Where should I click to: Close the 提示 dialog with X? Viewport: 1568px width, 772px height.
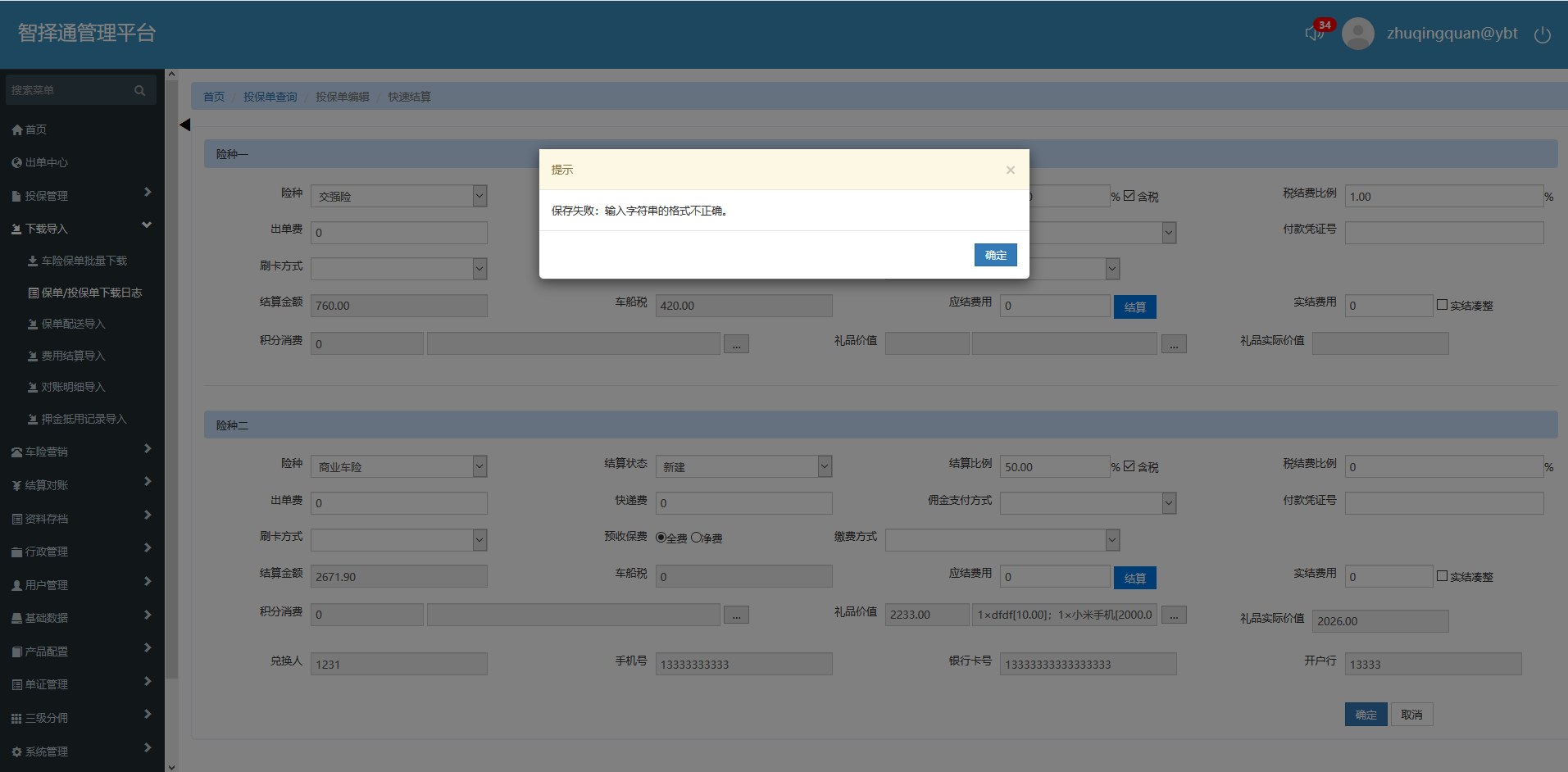pyautogui.click(x=1011, y=170)
